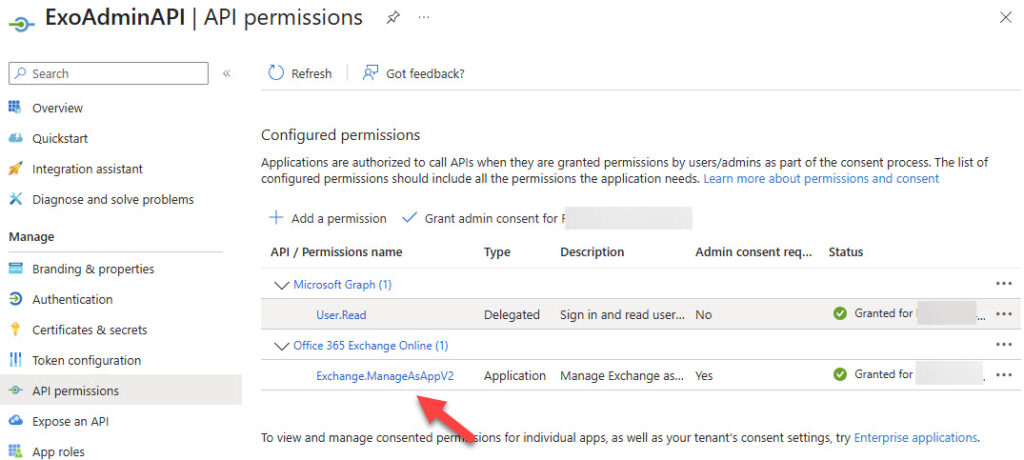Viewport: 1024px width, 460px height.
Task: Open the header ellipsis more options
Action: 424,18
